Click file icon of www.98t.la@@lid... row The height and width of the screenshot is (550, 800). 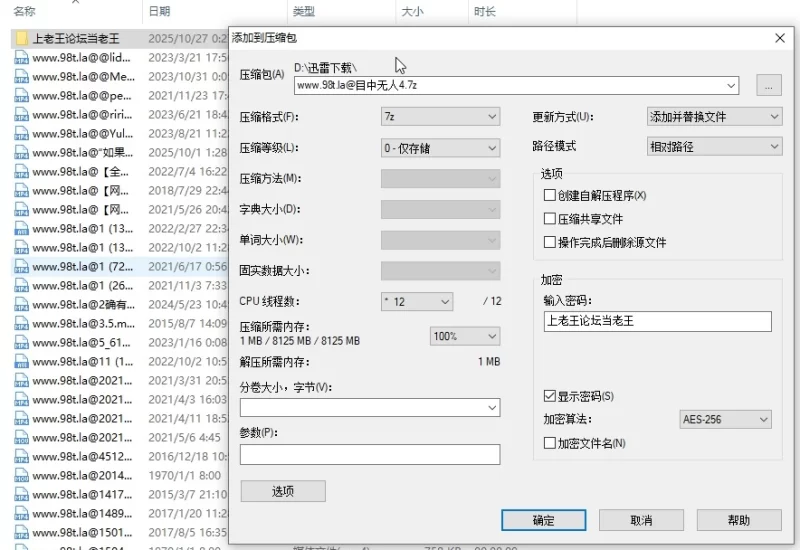pos(21,58)
